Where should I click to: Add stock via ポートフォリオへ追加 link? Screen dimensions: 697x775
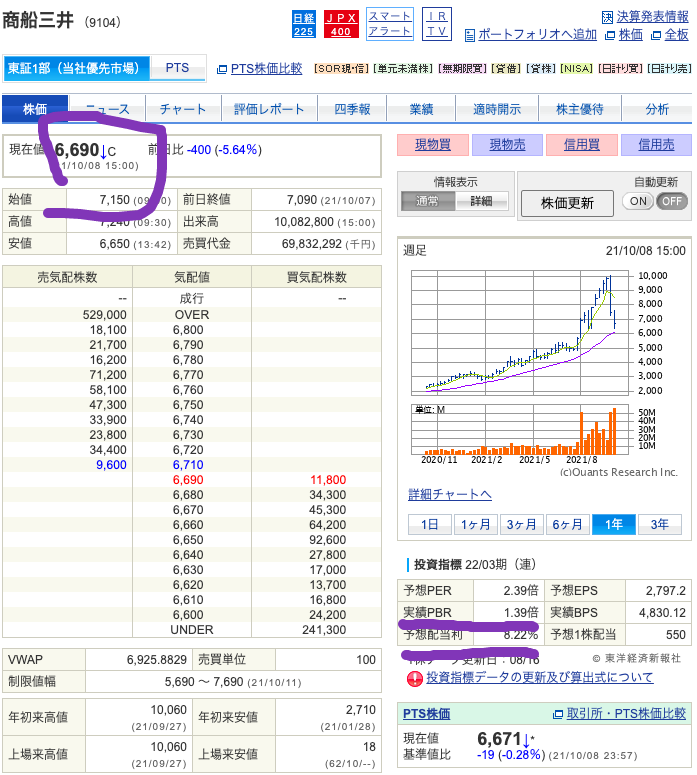(537, 35)
